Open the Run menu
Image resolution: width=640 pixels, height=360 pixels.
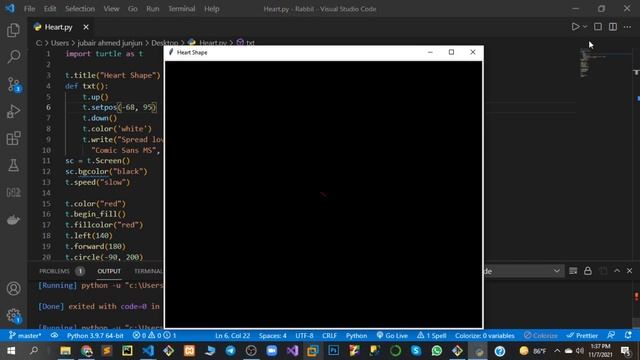[153, 9]
